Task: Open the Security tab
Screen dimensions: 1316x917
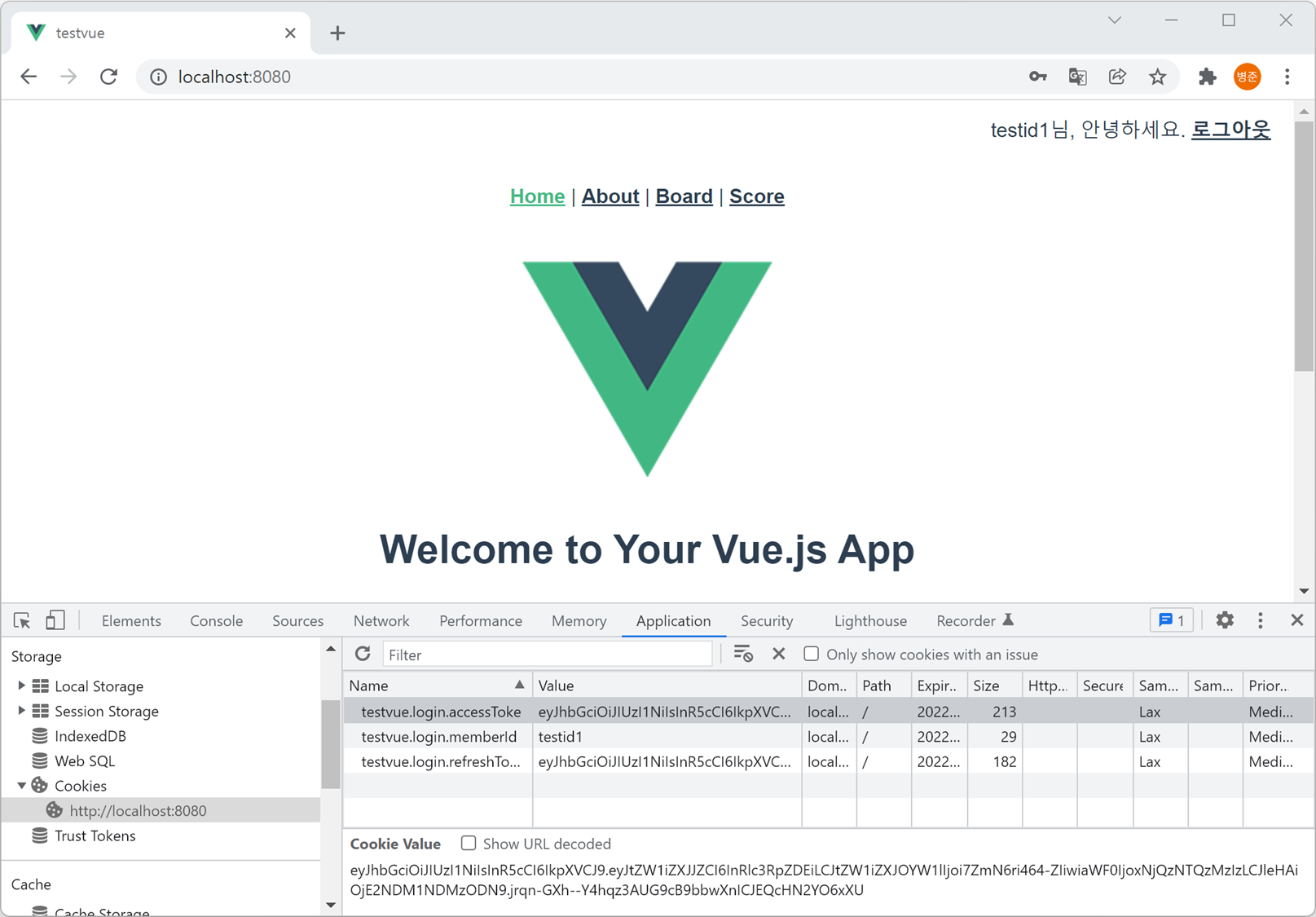Action: pos(767,620)
